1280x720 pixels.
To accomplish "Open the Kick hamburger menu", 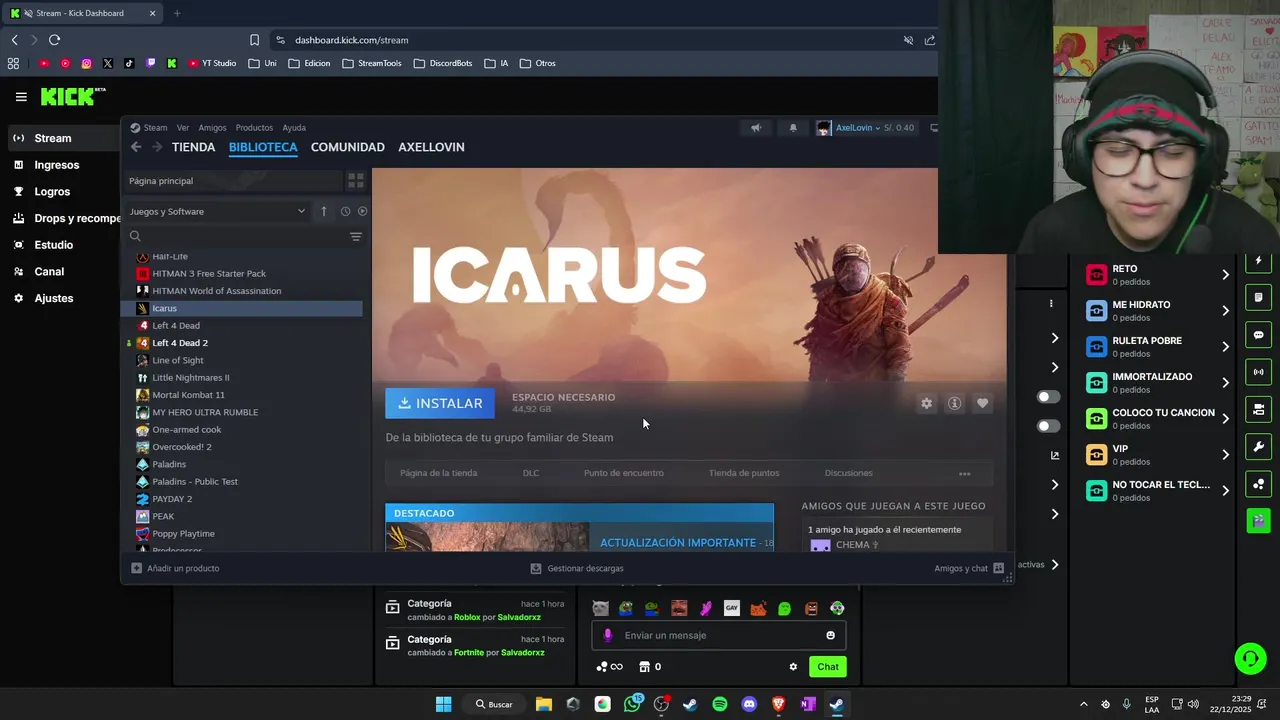I will [21, 97].
